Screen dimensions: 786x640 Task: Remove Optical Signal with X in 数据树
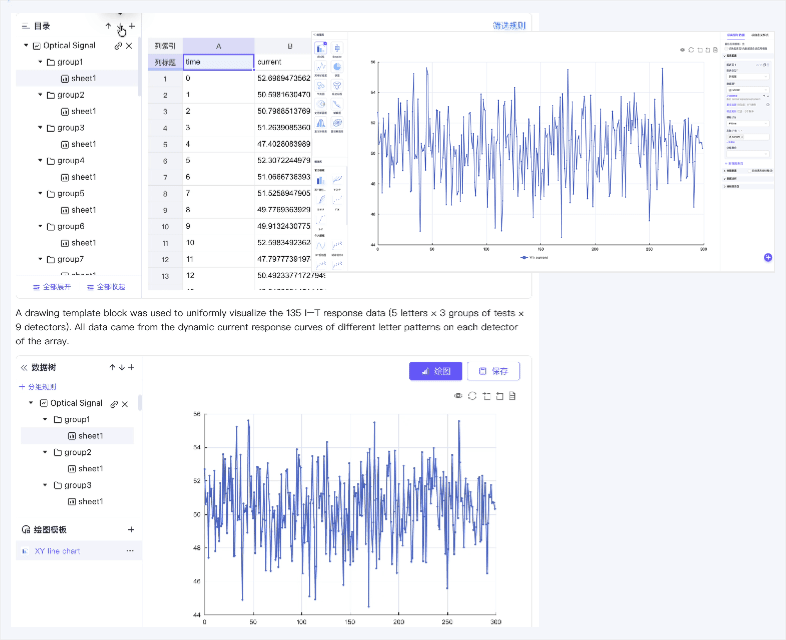125,403
